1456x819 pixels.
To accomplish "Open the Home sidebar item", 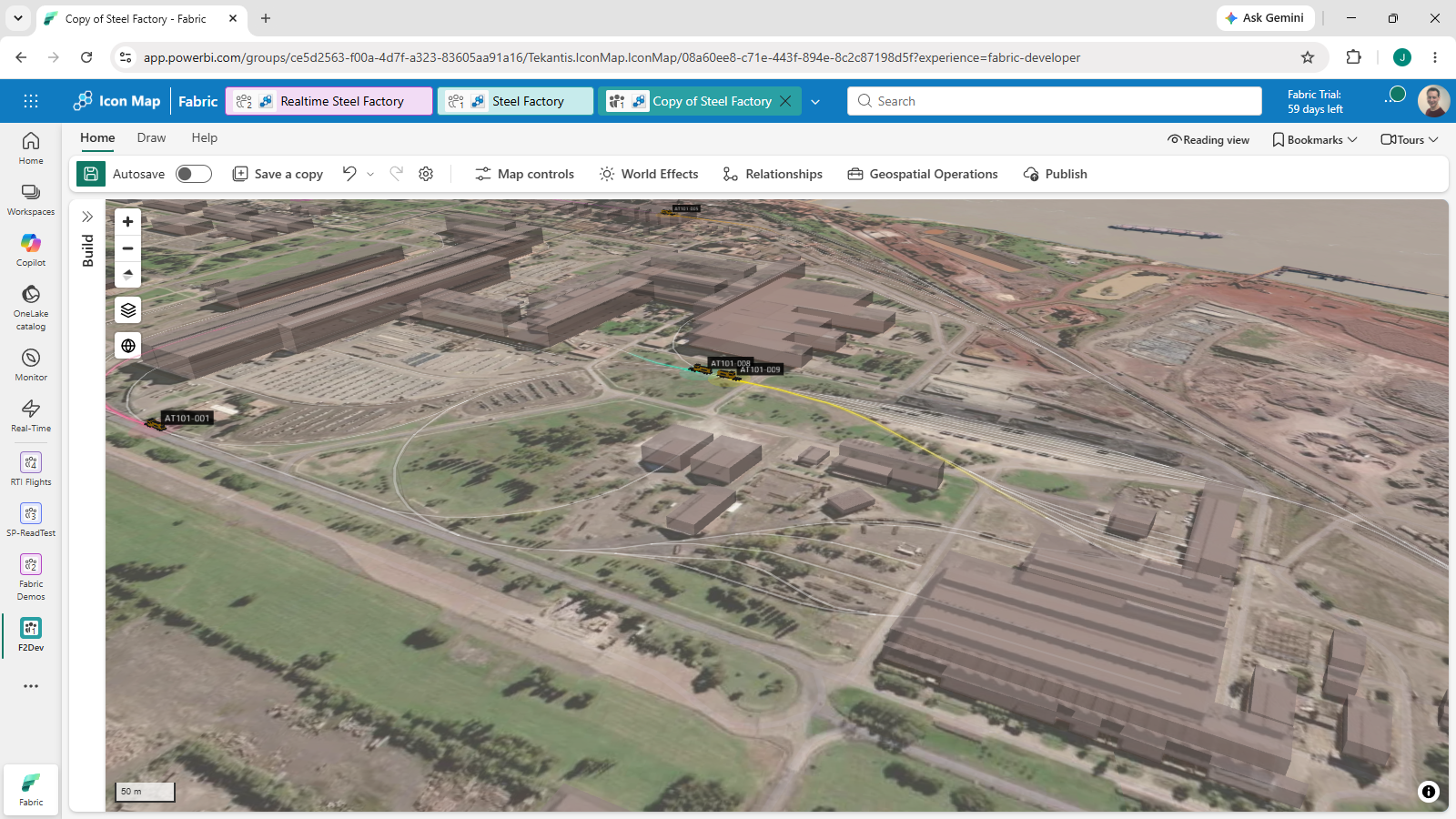I will coord(31,148).
